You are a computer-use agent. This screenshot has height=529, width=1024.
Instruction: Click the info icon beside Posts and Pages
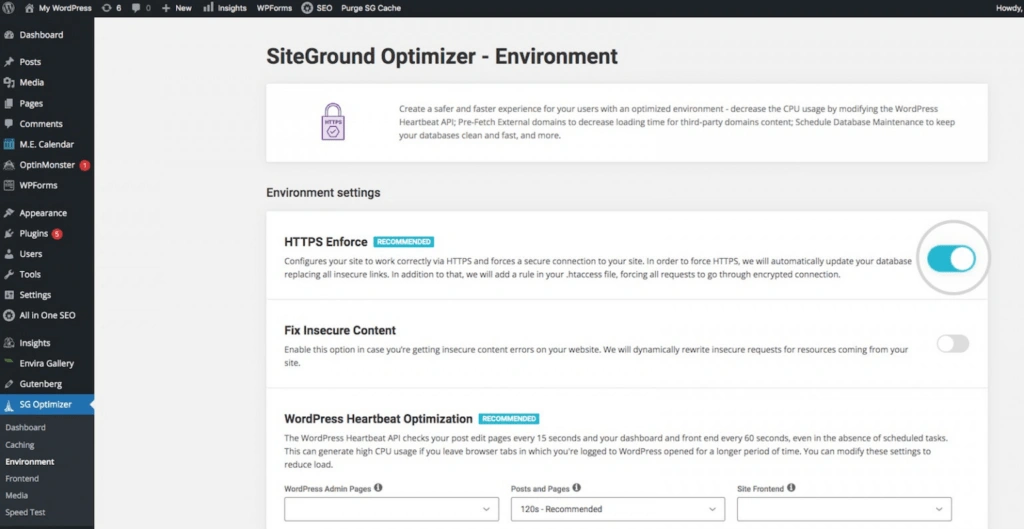(576, 488)
